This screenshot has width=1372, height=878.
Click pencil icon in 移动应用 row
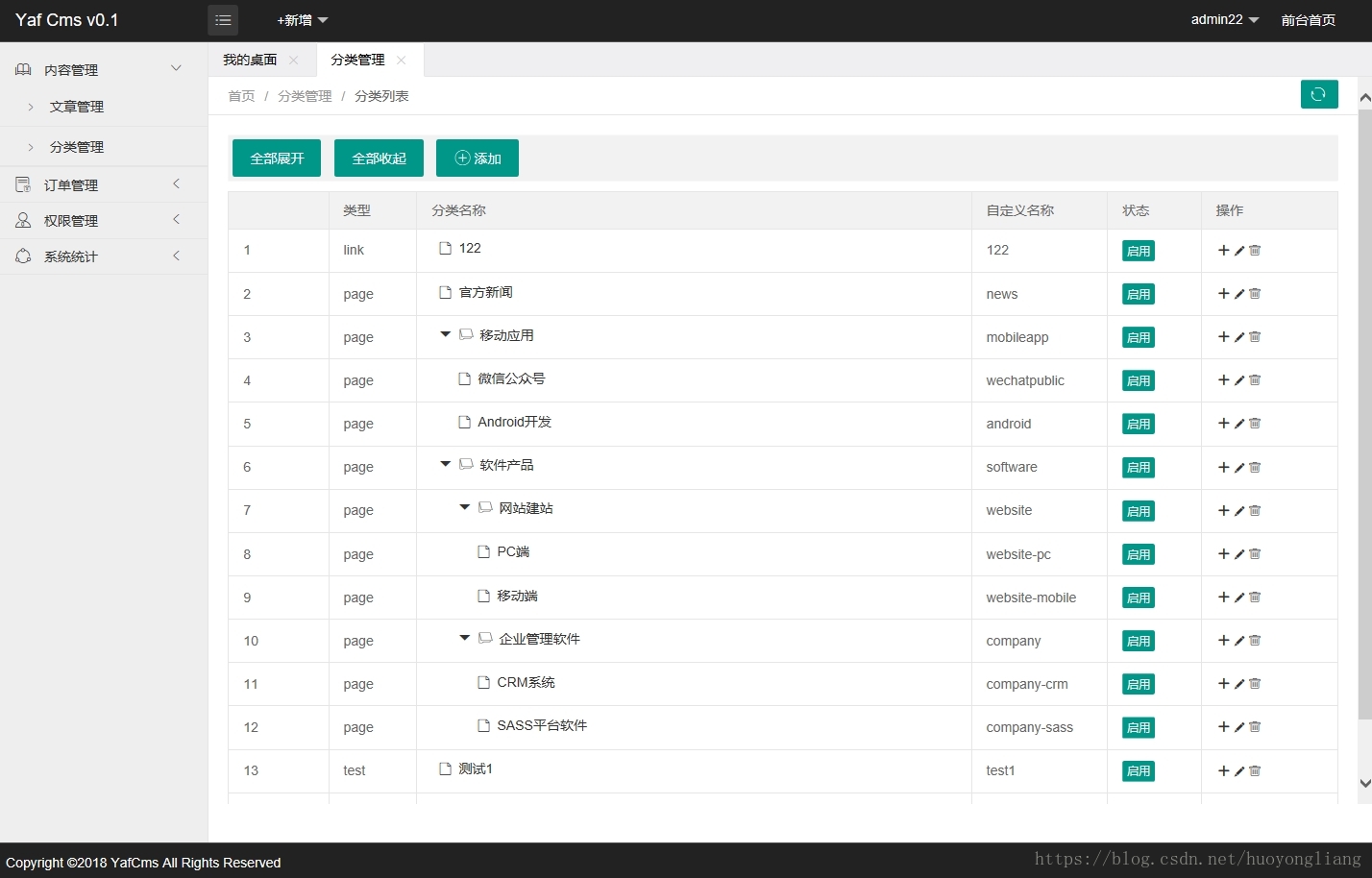coord(1239,337)
